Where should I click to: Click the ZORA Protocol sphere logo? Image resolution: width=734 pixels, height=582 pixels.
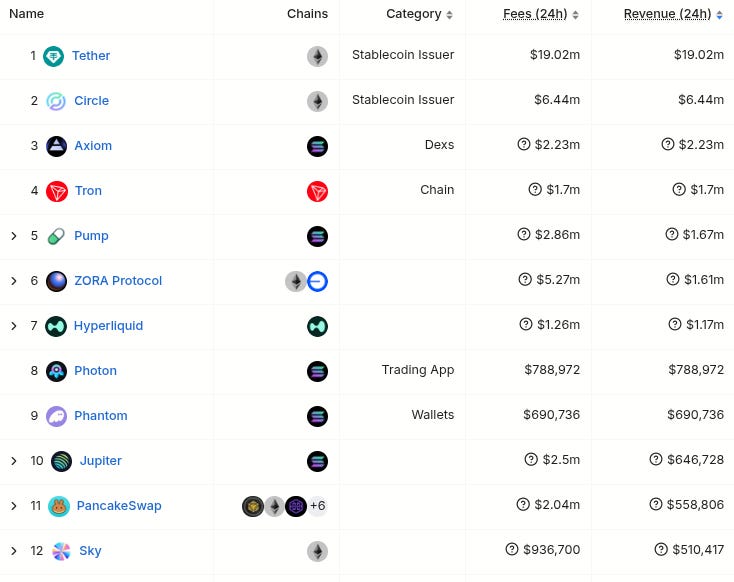coord(56,281)
